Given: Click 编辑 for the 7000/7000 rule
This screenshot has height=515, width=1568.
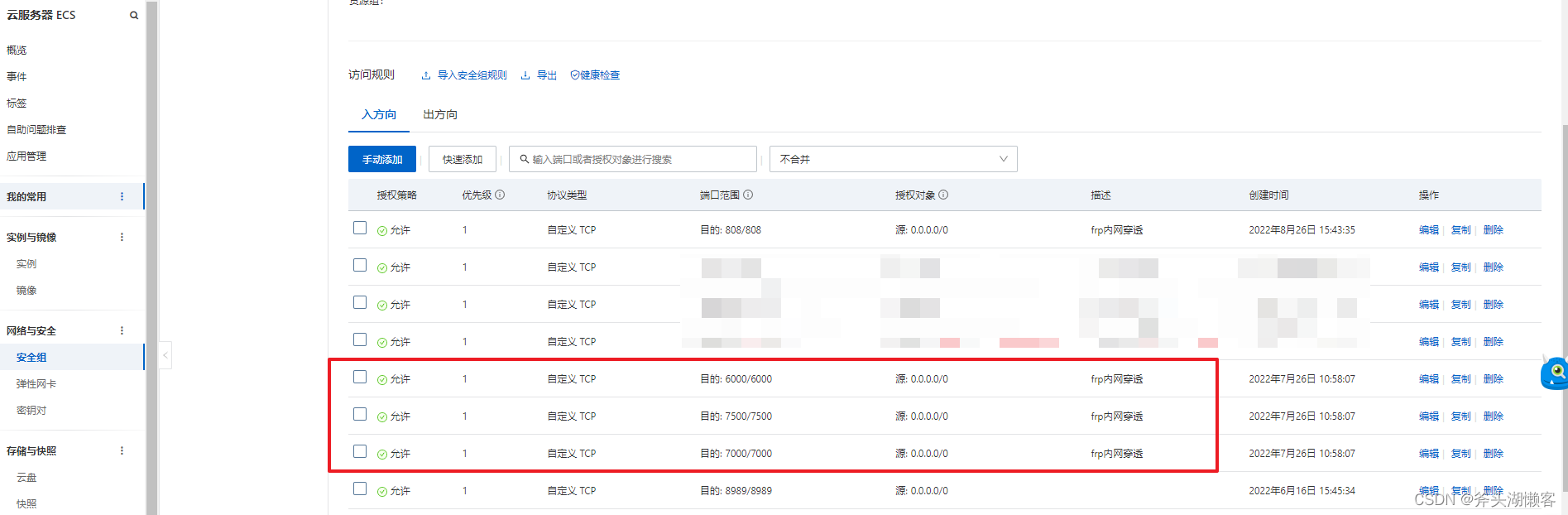Looking at the screenshot, I should click(x=1429, y=454).
